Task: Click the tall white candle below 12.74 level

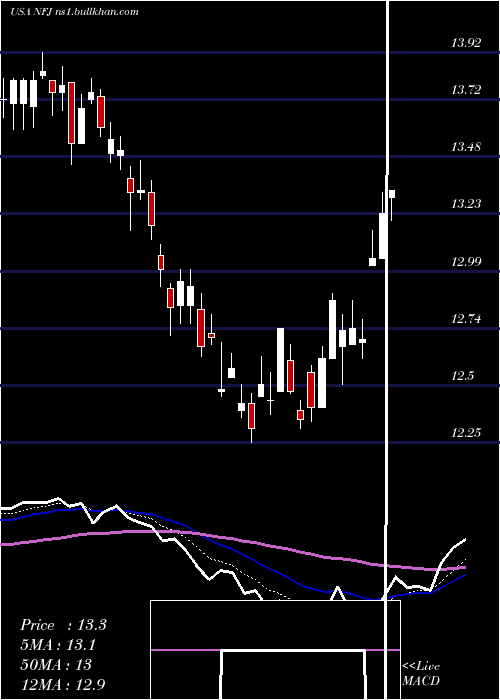Action: (x=280, y=360)
